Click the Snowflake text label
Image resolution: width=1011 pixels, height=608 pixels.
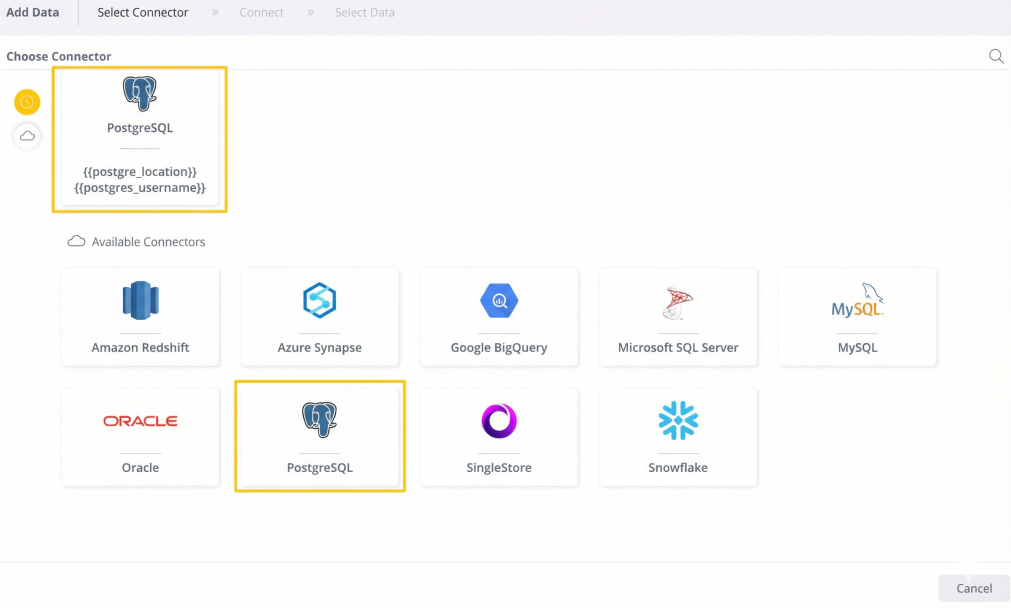point(678,467)
